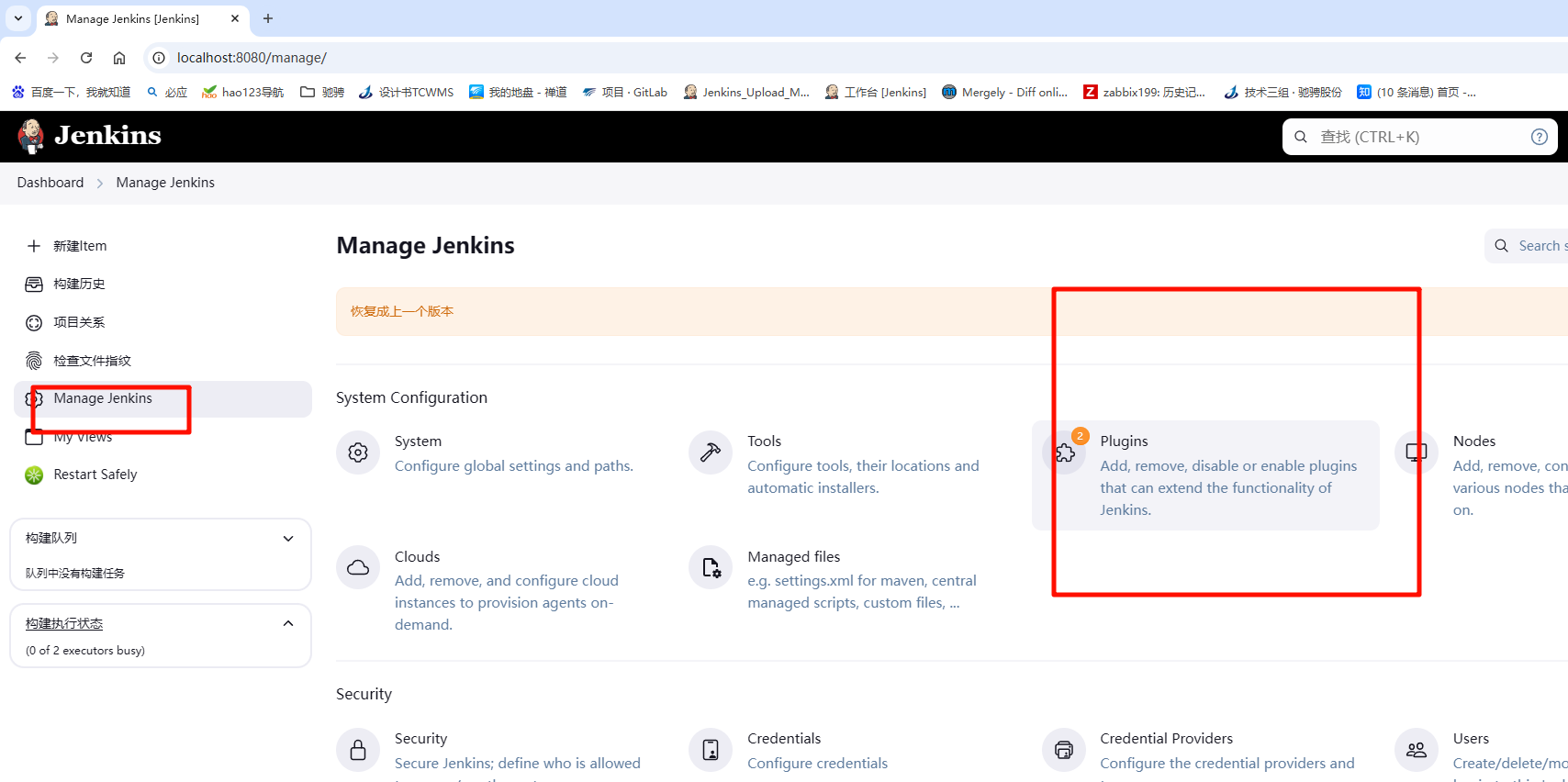This screenshot has height=782, width=1568.
Task: Focus the Manage Jenkins settings Search box
Action: tap(1527, 246)
